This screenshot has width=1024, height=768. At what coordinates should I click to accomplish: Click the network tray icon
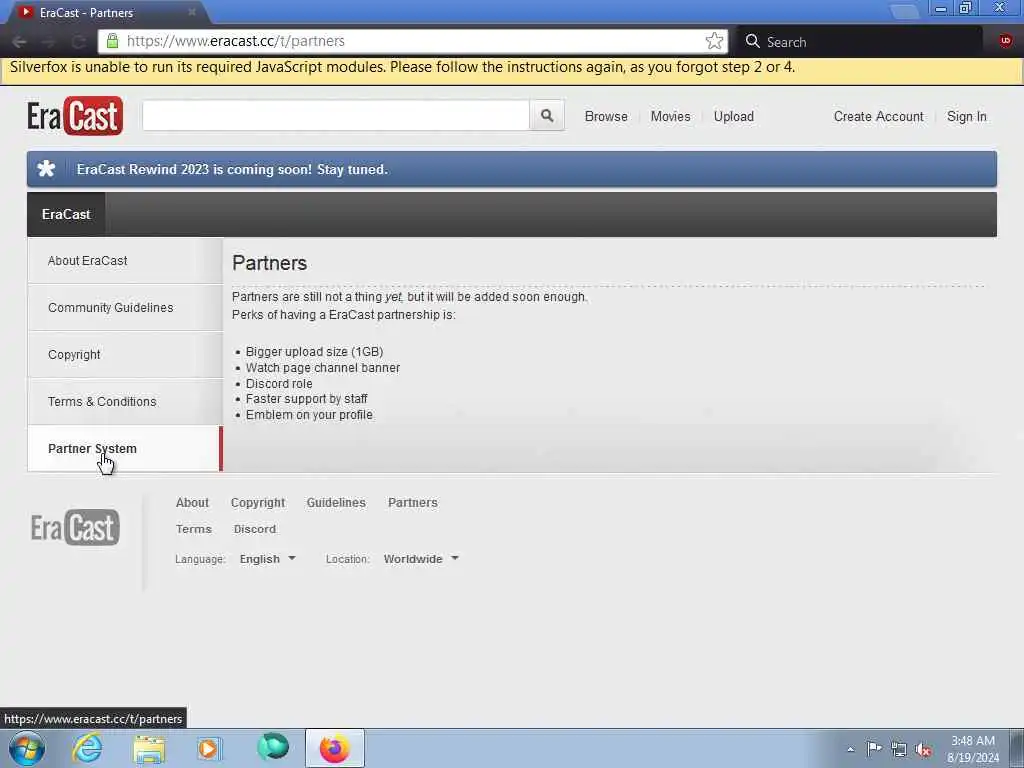(x=899, y=749)
